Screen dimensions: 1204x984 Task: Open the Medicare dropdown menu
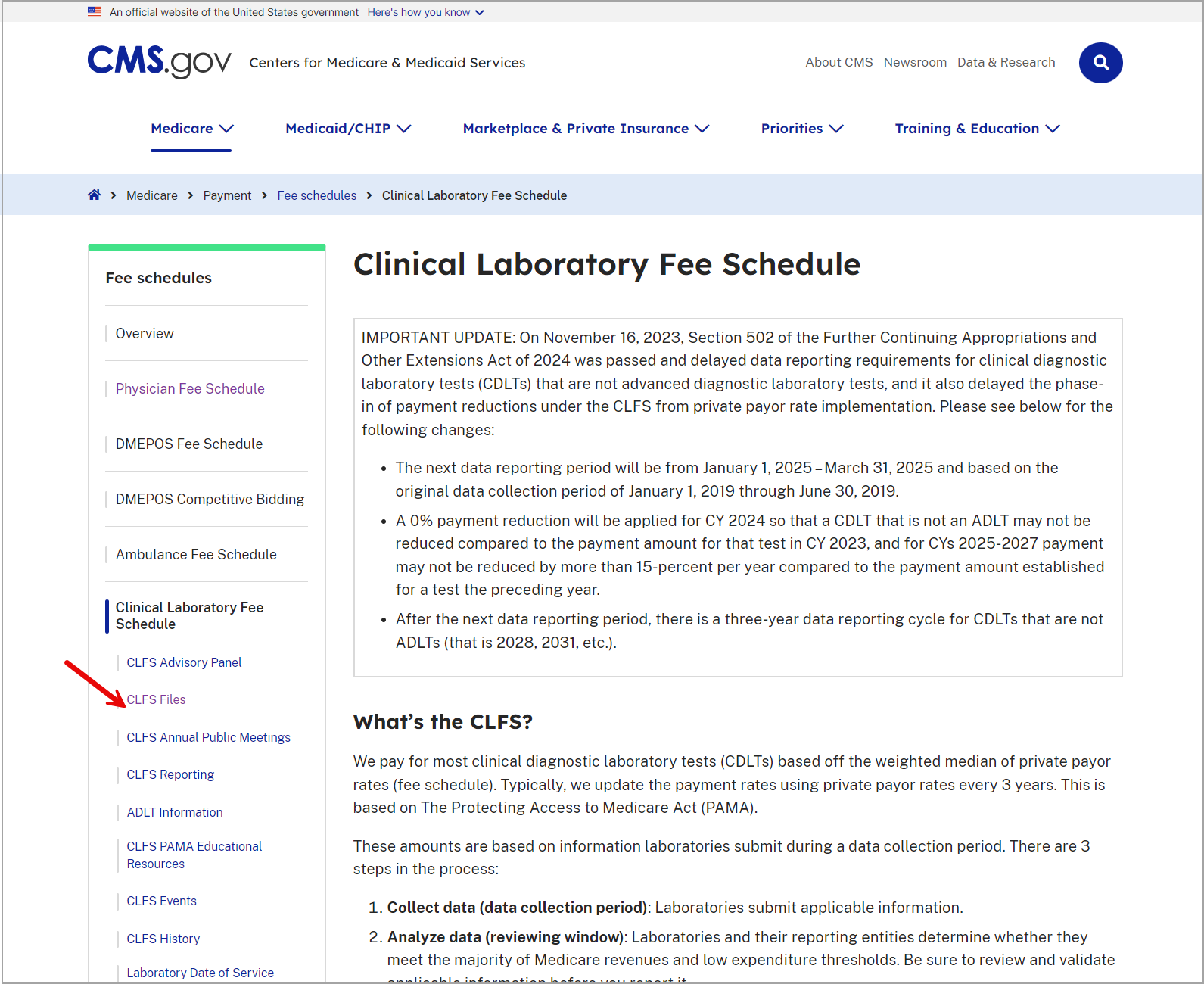[191, 129]
